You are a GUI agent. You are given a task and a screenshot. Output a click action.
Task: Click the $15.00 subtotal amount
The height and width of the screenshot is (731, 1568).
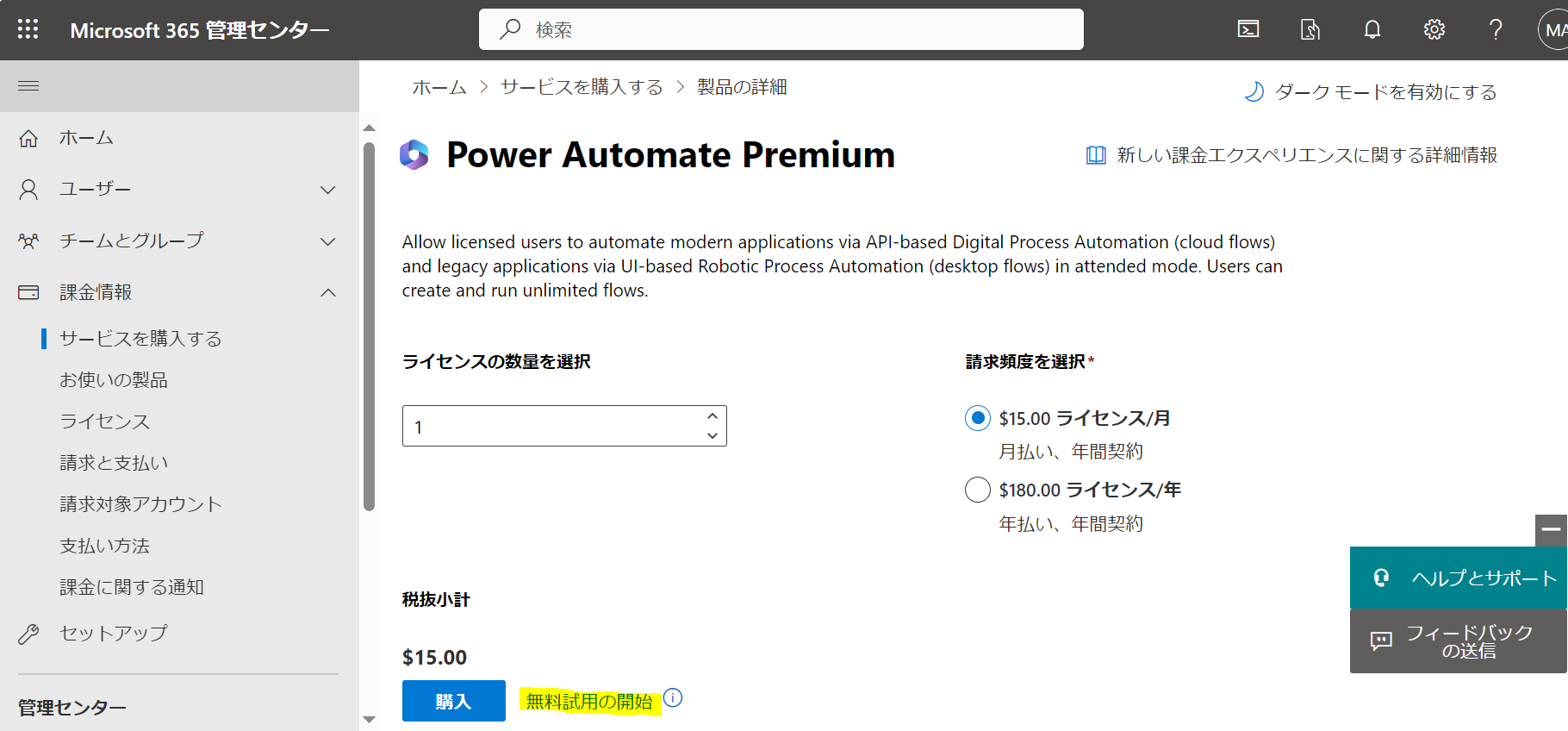tap(434, 658)
